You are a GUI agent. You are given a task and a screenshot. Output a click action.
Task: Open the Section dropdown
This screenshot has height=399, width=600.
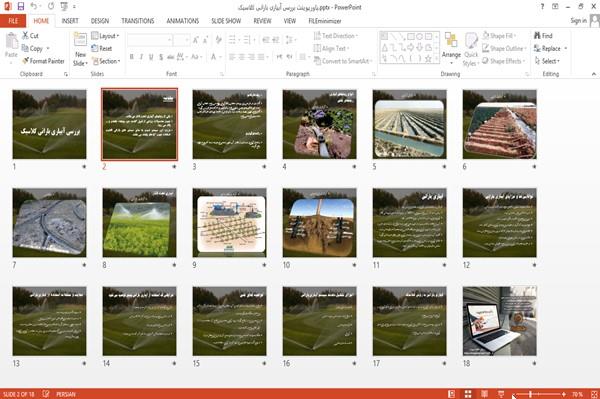pyautogui.click(x=106, y=61)
